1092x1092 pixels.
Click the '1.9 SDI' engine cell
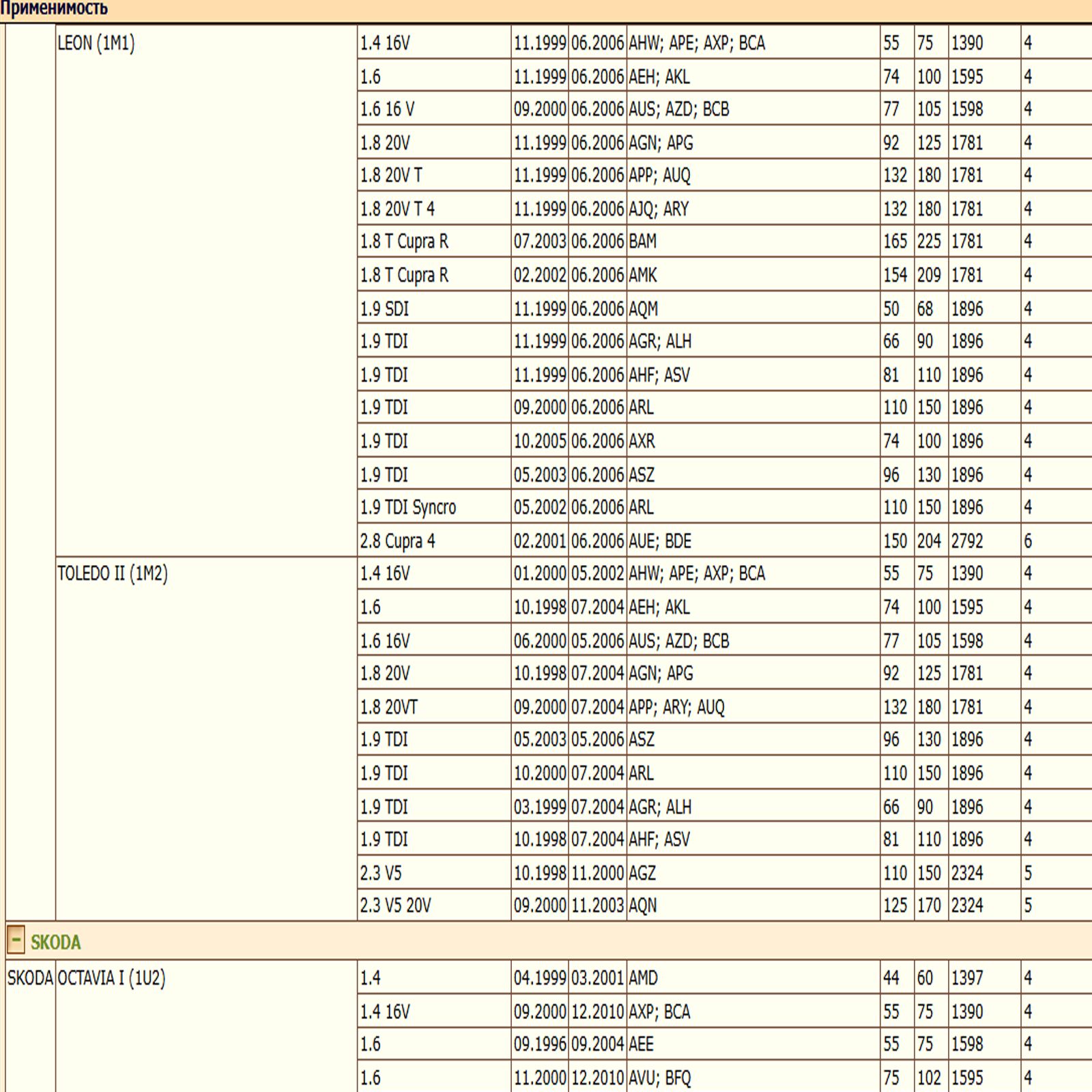(434, 308)
